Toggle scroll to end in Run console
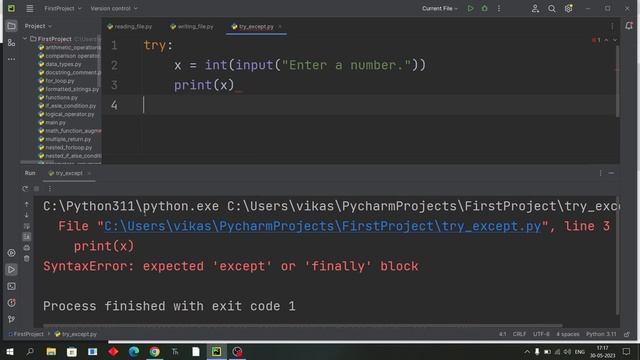This screenshot has height=360, width=640. tap(27, 237)
